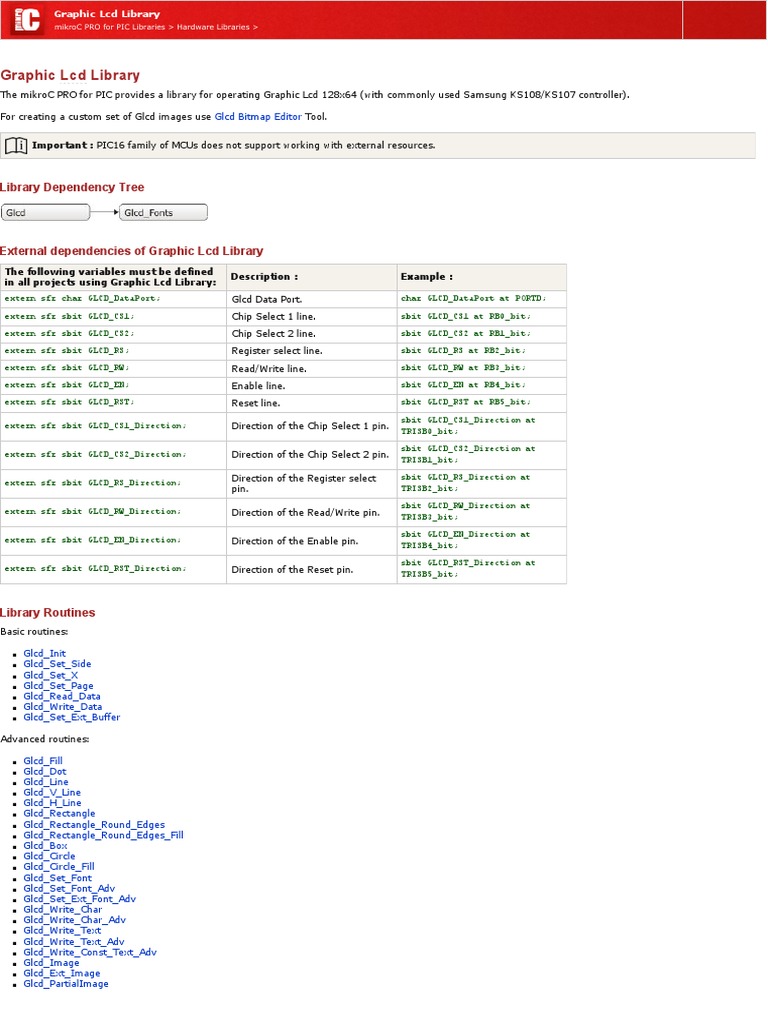
Task: Select the Glcd_Fonts box in dependency tree
Action: pos(163,213)
